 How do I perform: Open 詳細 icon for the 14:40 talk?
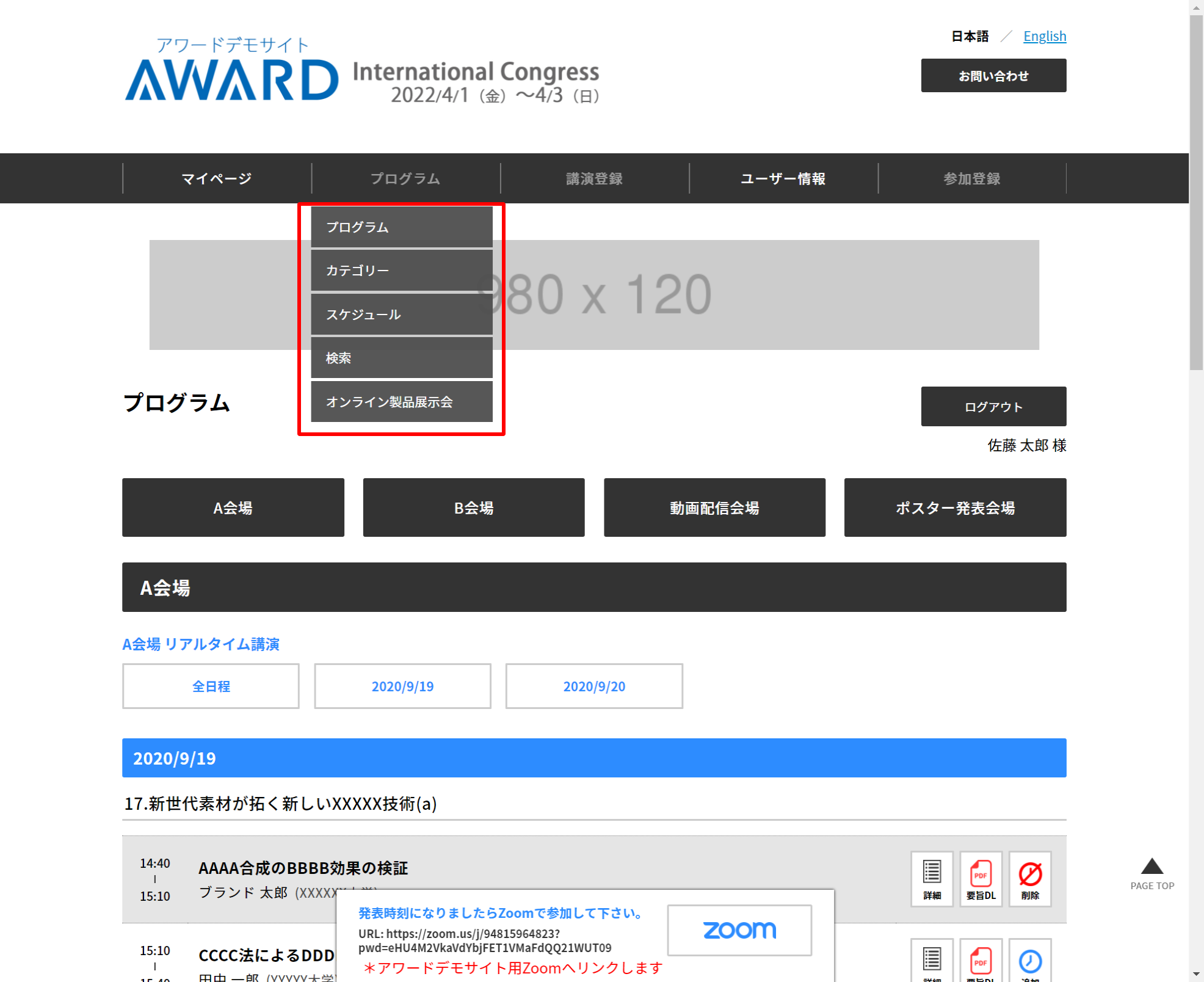(x=932, y=878)
